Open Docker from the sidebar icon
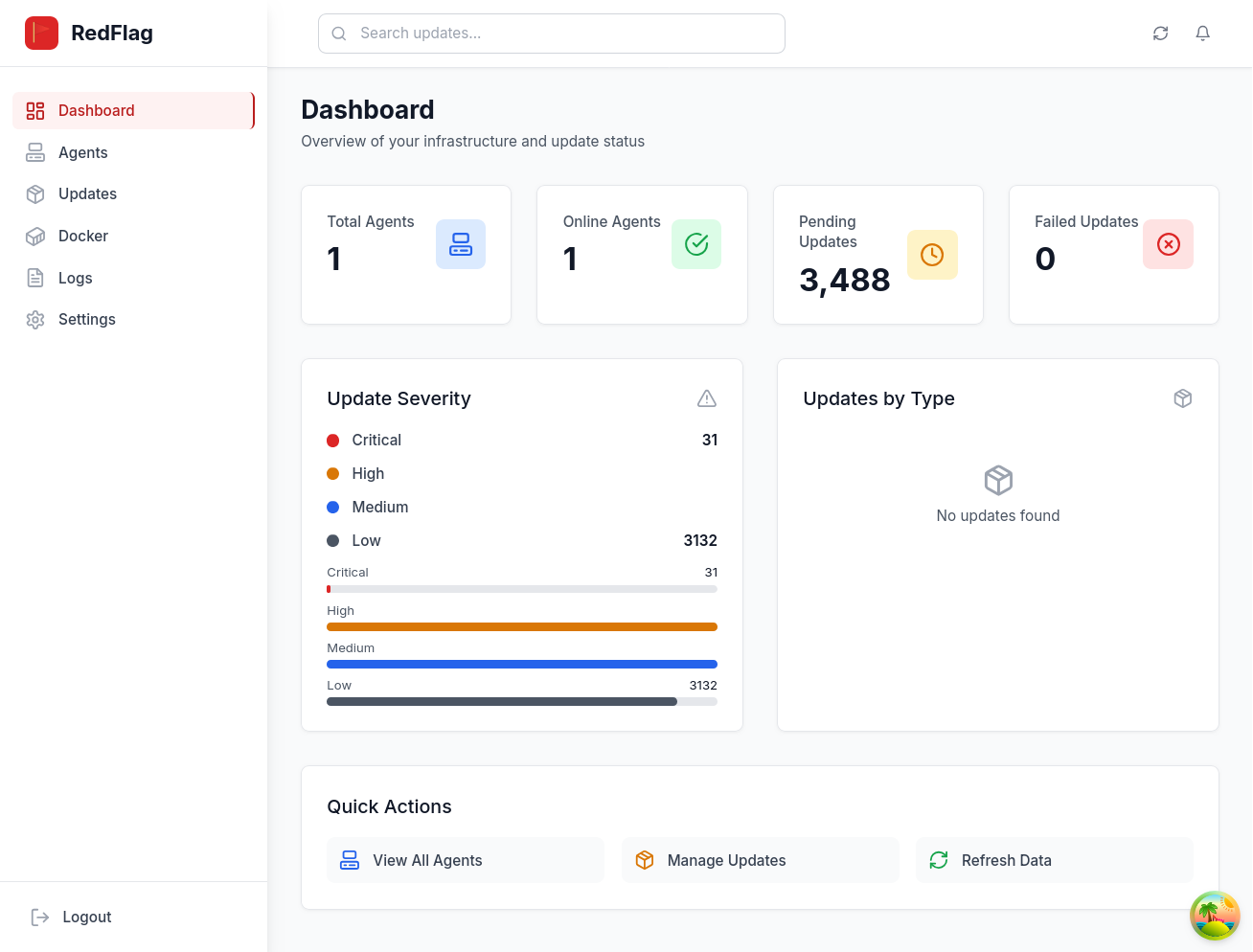 click(35, 236)
